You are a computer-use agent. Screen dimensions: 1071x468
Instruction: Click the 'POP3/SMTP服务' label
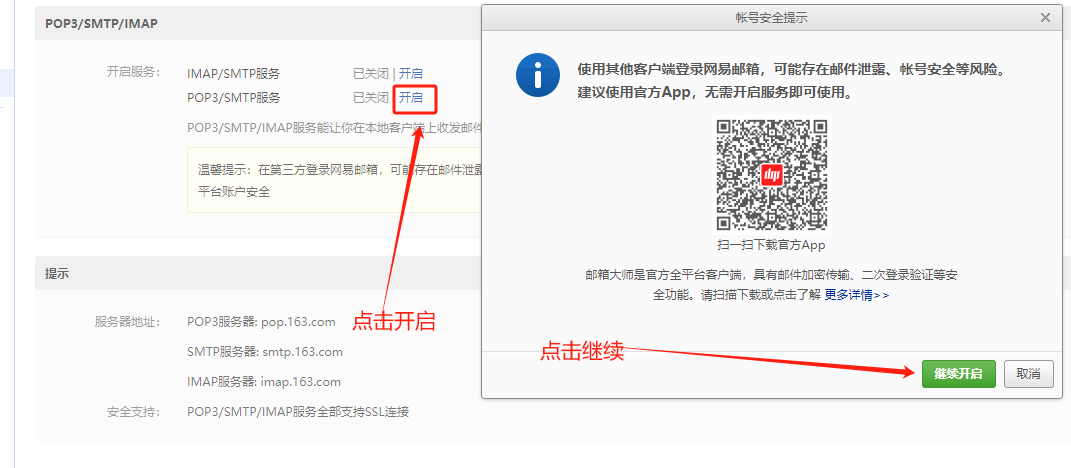(x=233, y=98)
